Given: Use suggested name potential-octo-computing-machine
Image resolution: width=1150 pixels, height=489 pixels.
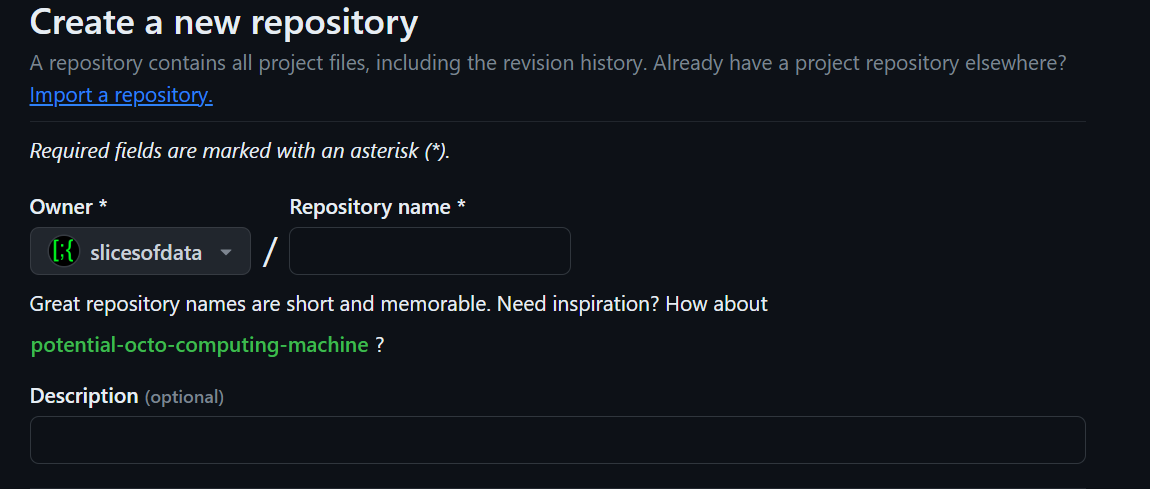Looking at the screenshot, I should (x=199, y=345).
